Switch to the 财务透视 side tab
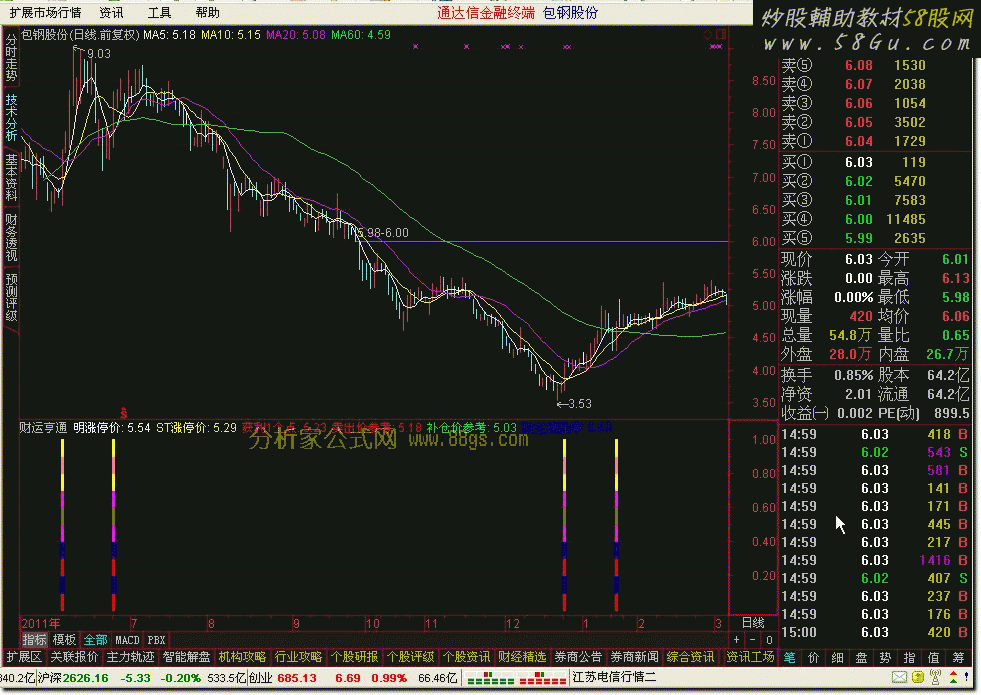Viewport: 981px width, 695px height. click(11, 238)
